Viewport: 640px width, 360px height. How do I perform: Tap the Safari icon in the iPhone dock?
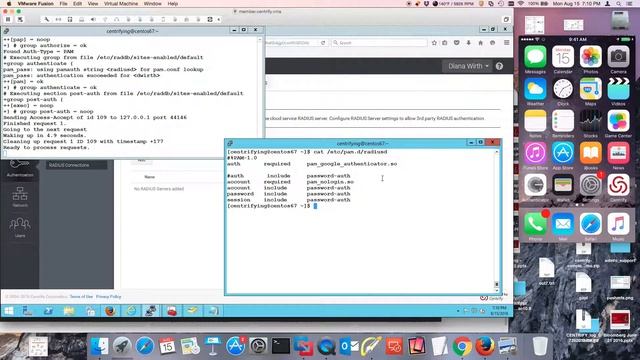click(591, 224)
